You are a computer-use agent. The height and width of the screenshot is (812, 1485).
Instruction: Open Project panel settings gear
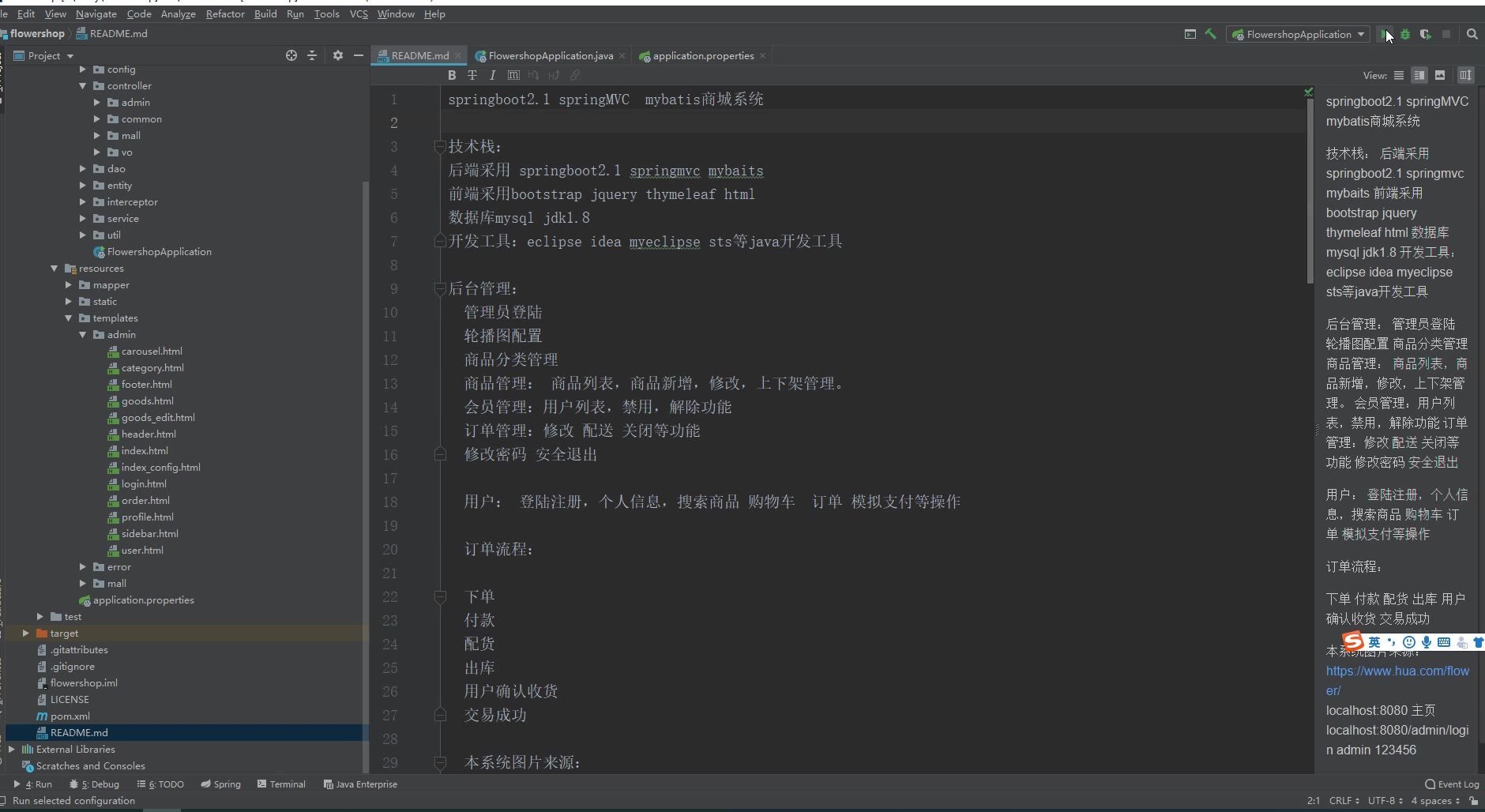coord(338,55)
